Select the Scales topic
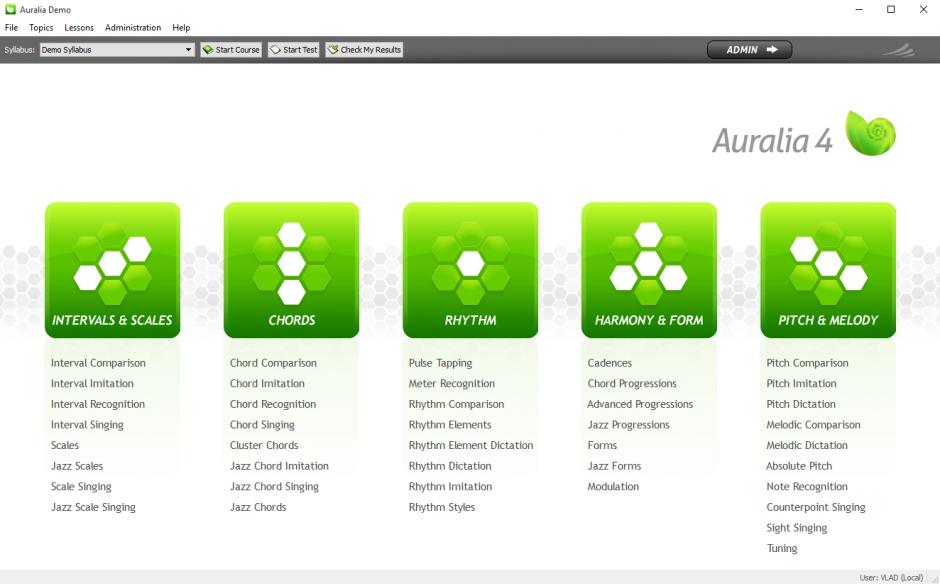The width and height of the screenshot is (940, 584). pos(65,445)
